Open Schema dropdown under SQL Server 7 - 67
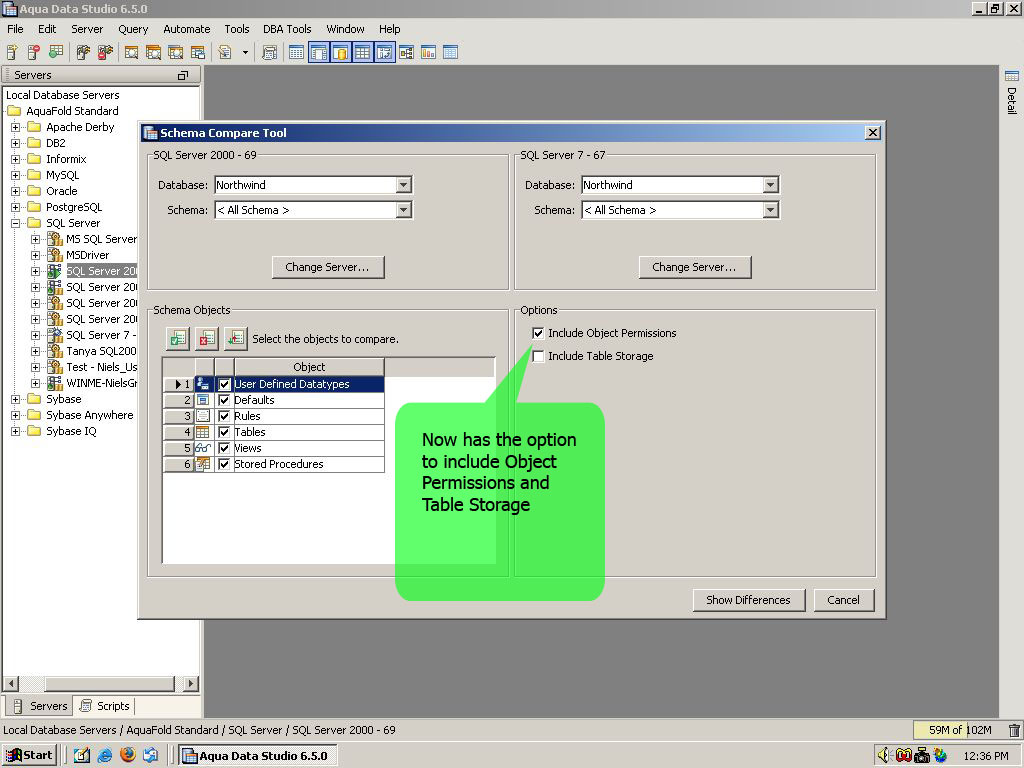The image size is (1024, 768). pos(771,210)
